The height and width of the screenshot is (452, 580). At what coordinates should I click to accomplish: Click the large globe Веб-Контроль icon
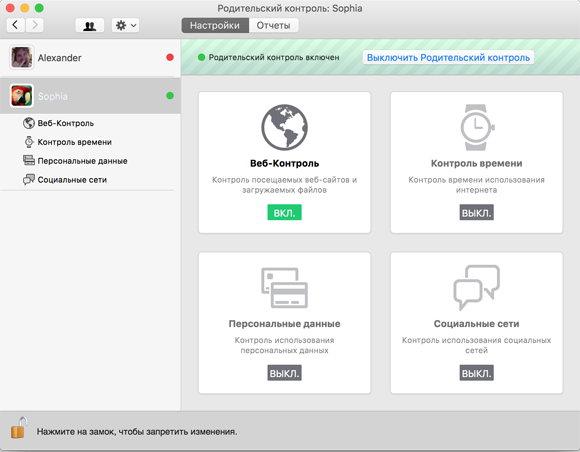[x=284, y=127]
